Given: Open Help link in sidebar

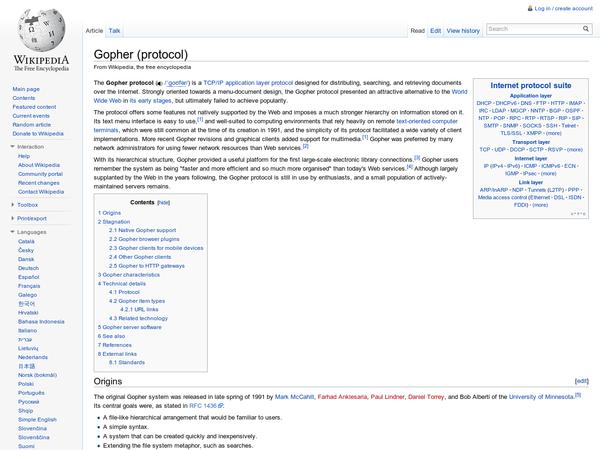Looking at the screenshot, I should (24, 156).
